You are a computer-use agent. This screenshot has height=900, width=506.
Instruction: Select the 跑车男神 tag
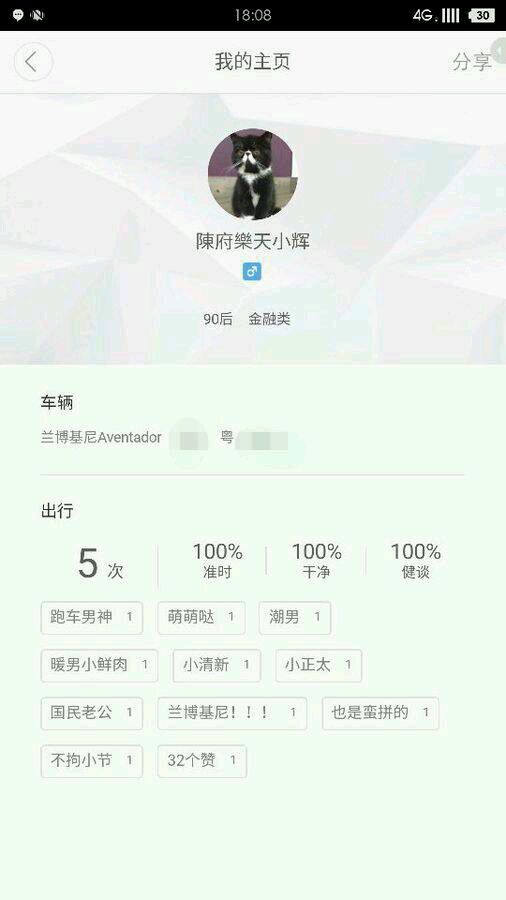point(92,618)
